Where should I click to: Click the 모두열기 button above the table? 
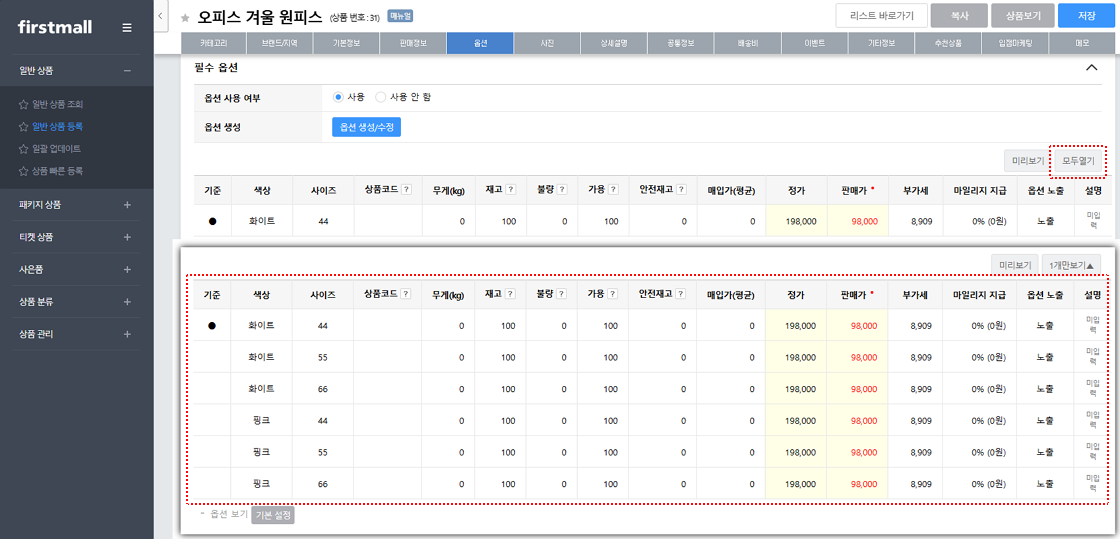[x=1078, y=160]
